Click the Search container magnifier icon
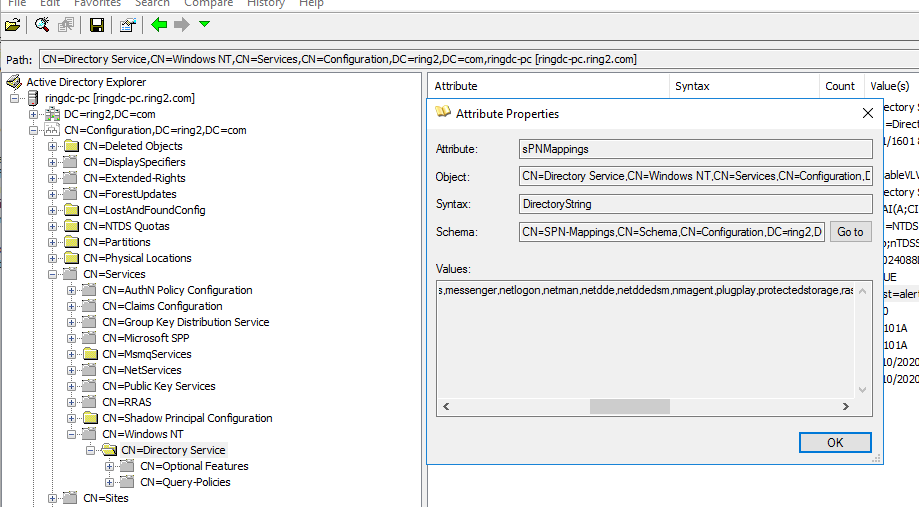919x507 pixels. point(42,24)
